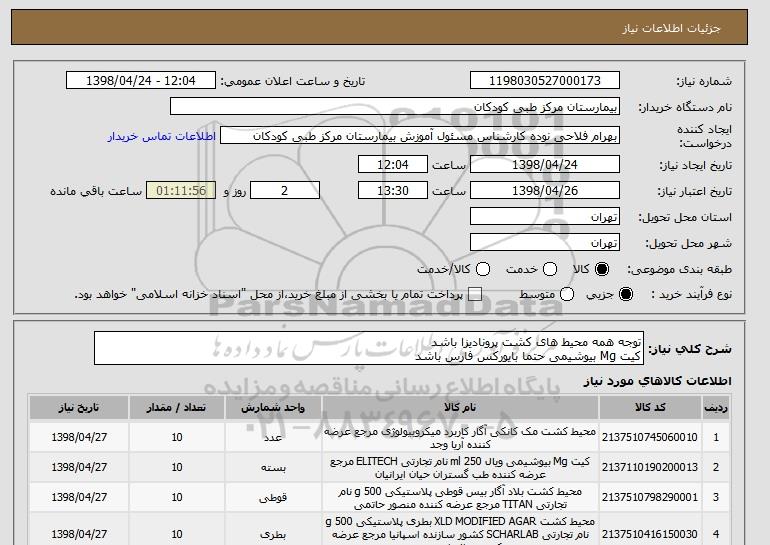The image size is (770, 545).
Task: Click the اطلاعات کالاهای مورد نیاز section title
Action: (657, 381)
